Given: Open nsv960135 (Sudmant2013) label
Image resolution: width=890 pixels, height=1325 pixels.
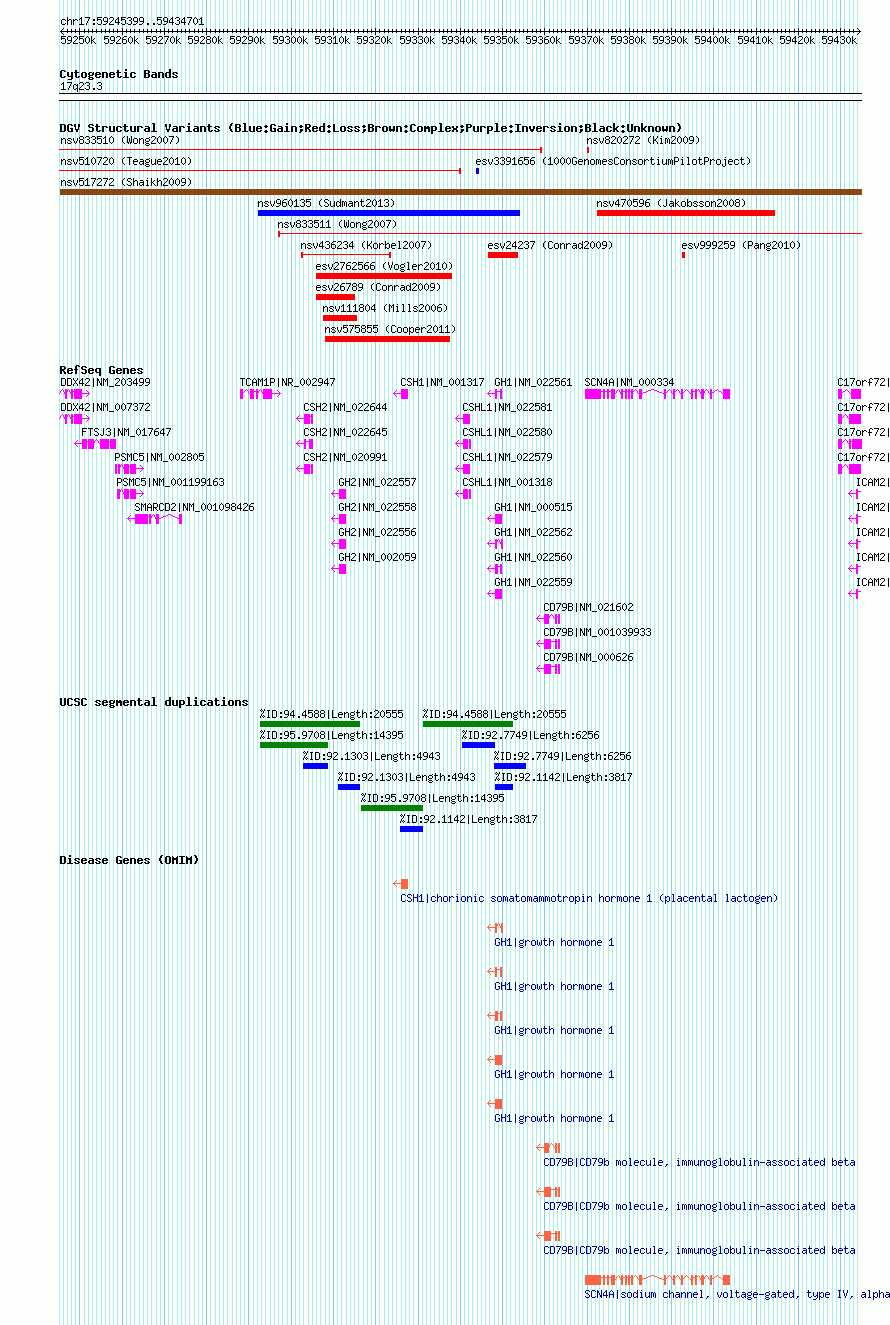Looking at the screenshot, I should (x=327, y=204).
